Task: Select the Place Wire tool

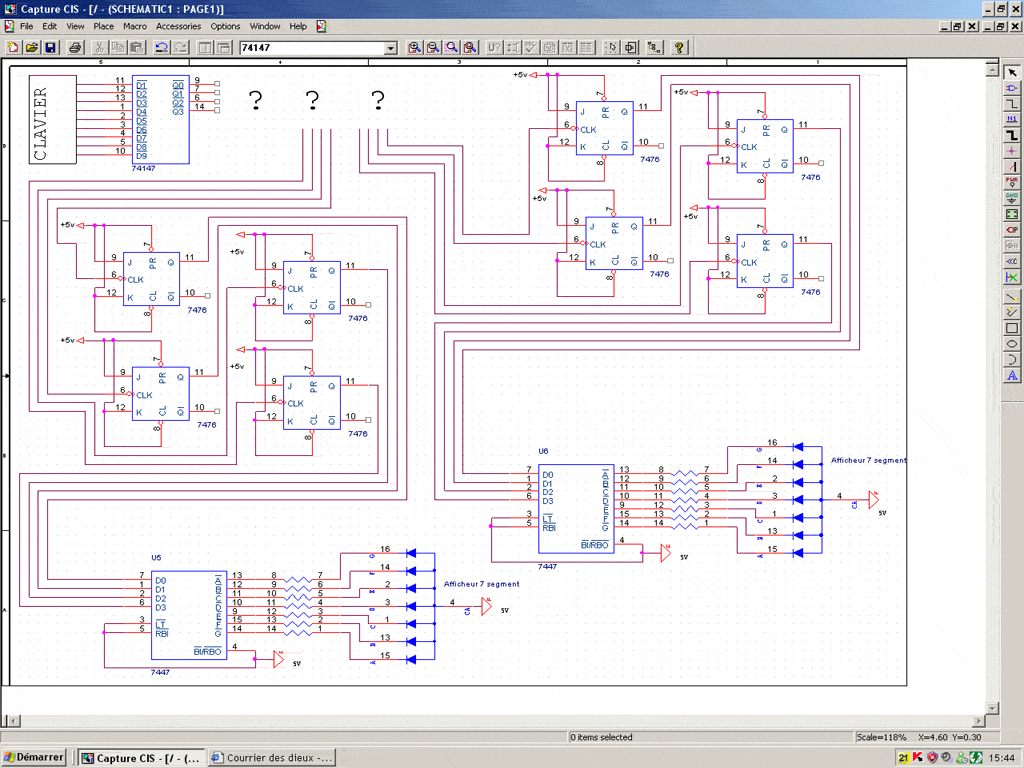Action: [x=1012, y=104]
